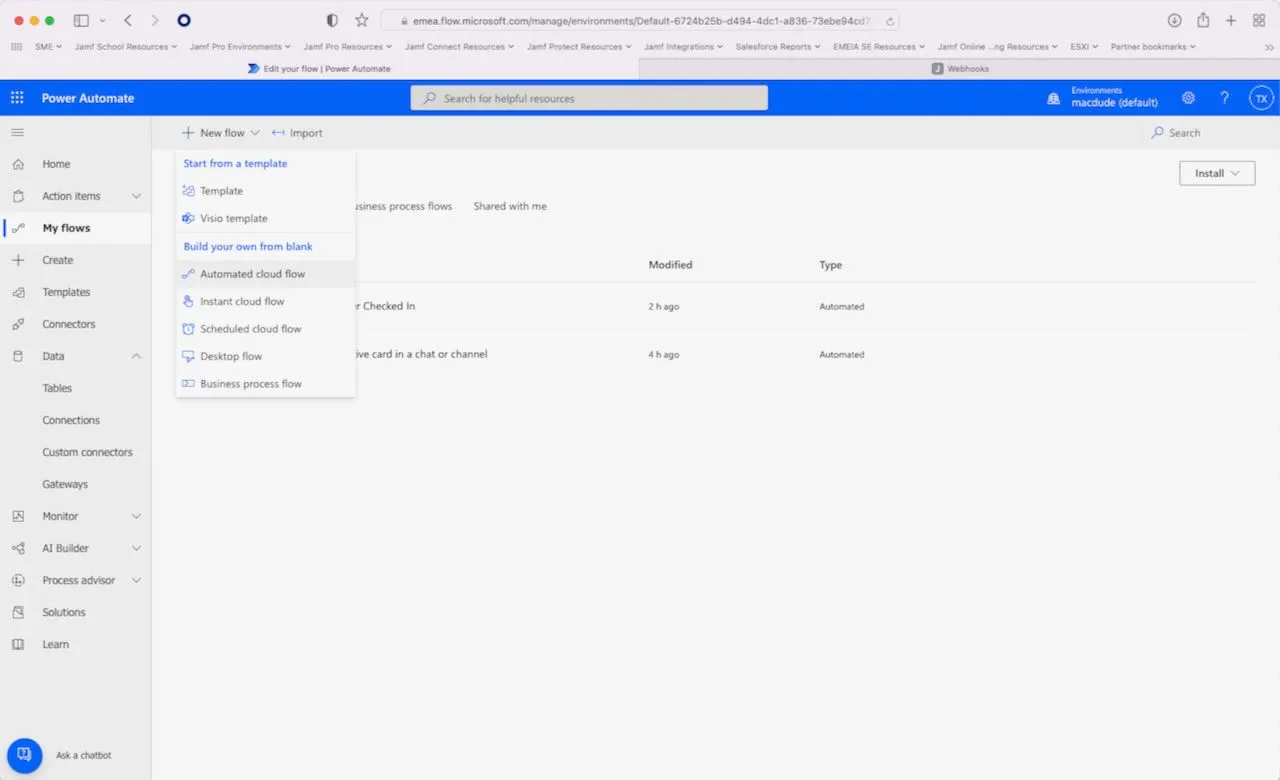Open Gateways in the sidebar
1280x780 pixels.
tap(65, 483)
